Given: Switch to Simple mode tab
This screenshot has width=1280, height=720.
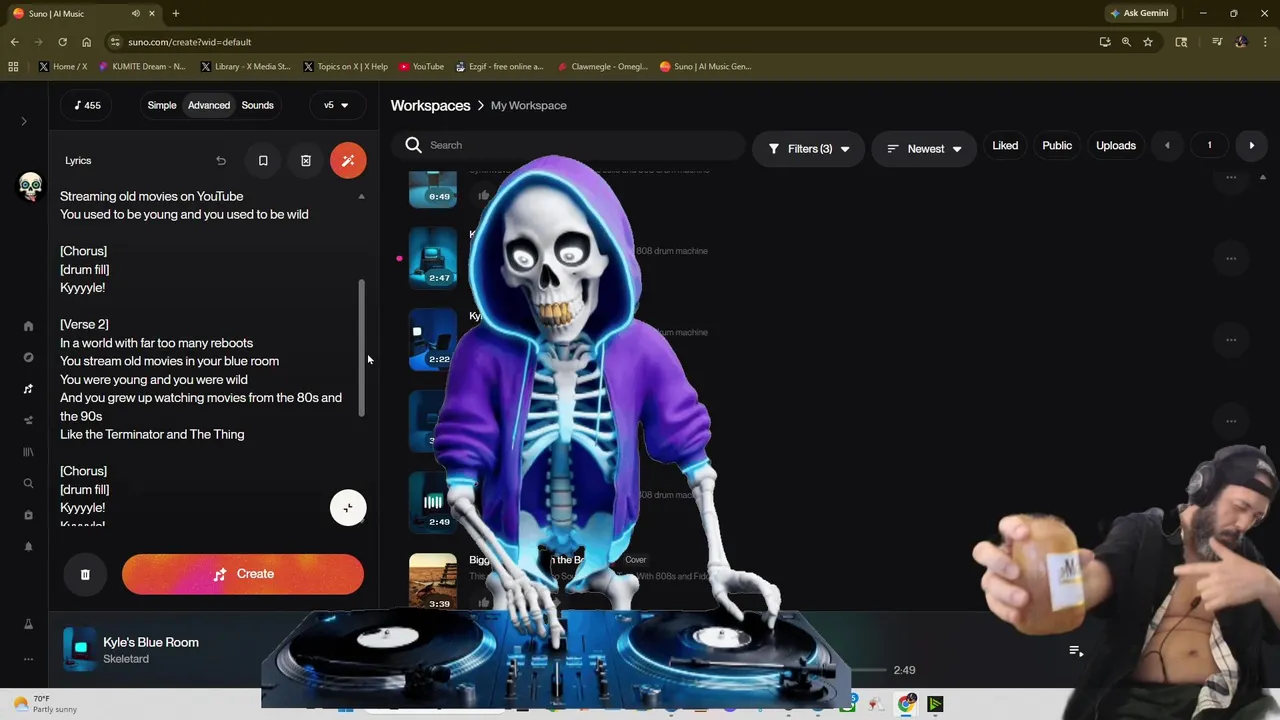Looking at the screenshot, I should 162,105.
